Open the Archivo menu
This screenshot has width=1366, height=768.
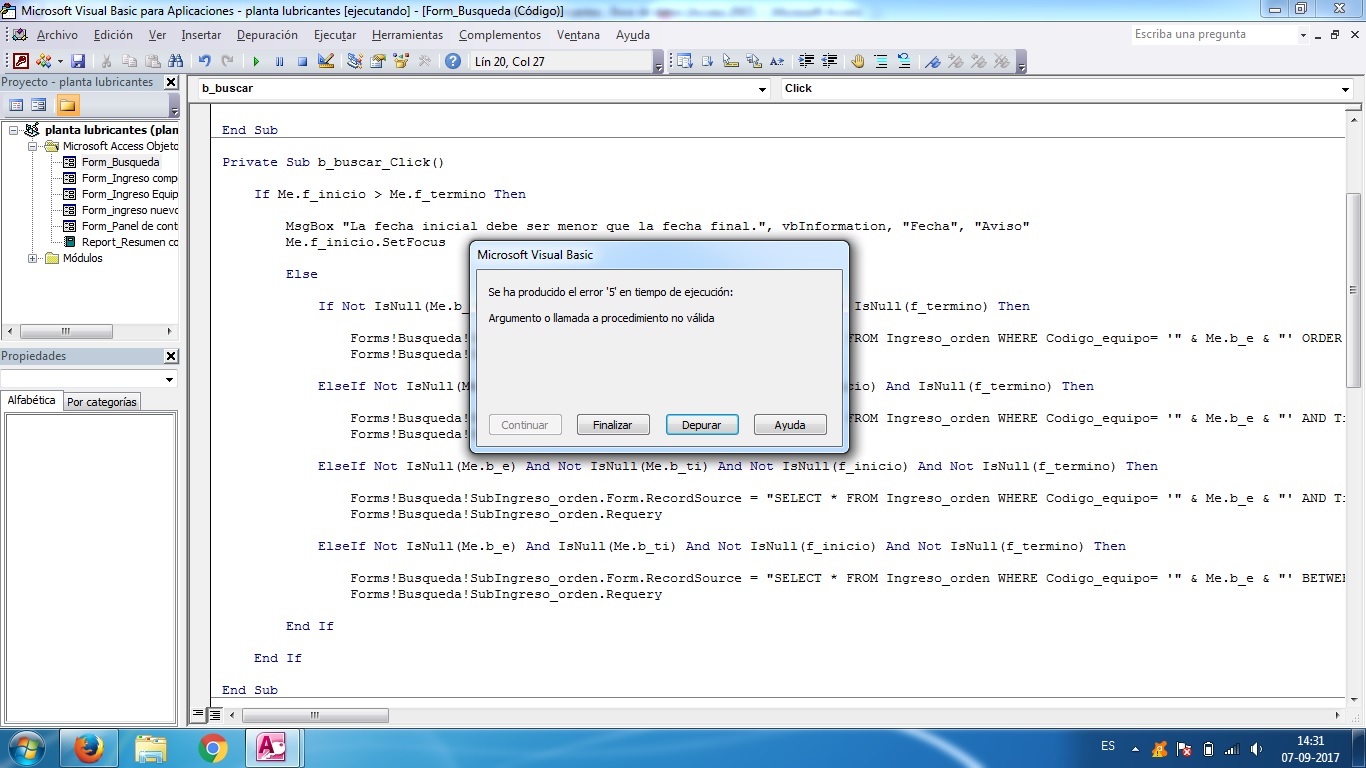[x=57, y=34]
